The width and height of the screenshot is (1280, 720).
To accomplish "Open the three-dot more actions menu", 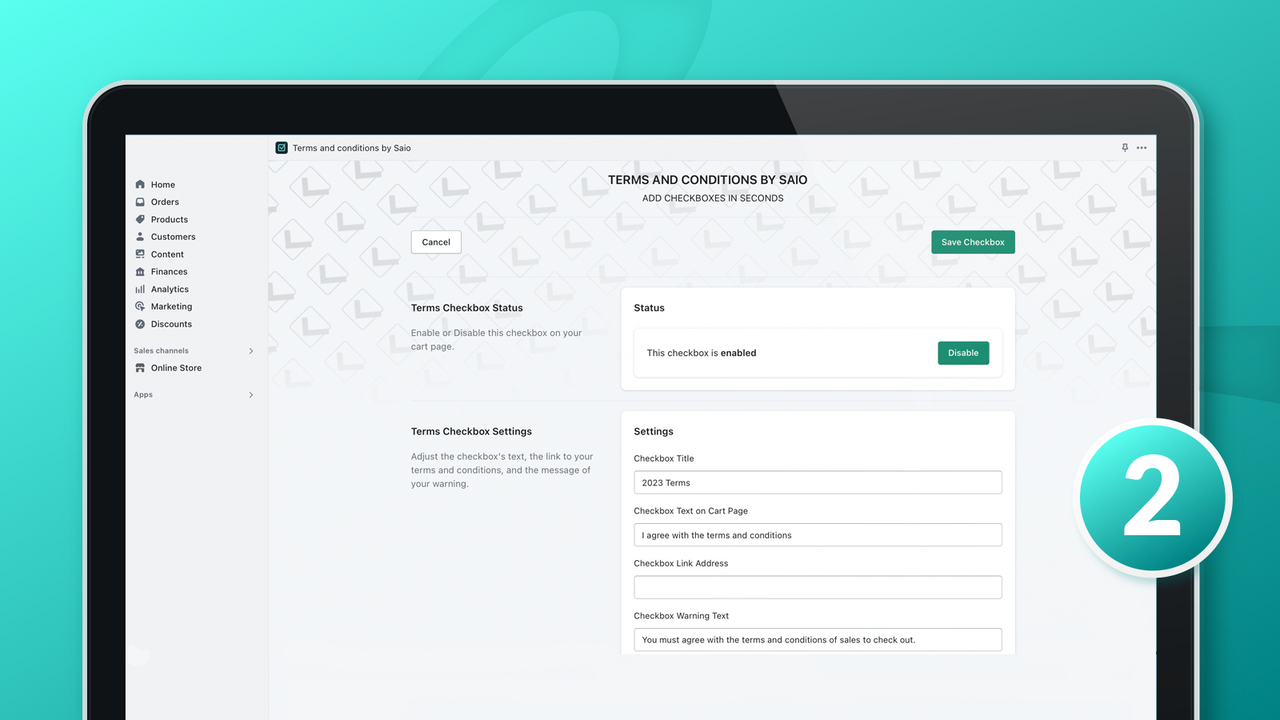I will 1142,148.
